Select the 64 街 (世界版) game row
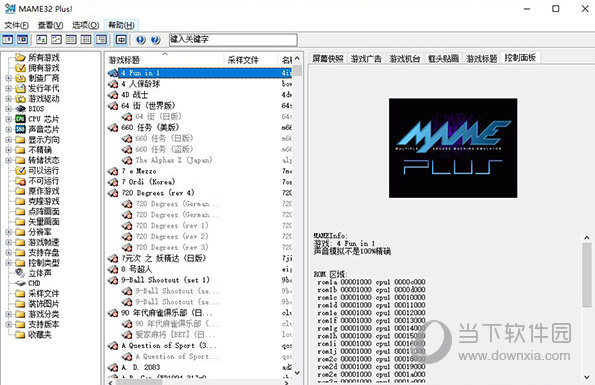 tap(200, 105)
